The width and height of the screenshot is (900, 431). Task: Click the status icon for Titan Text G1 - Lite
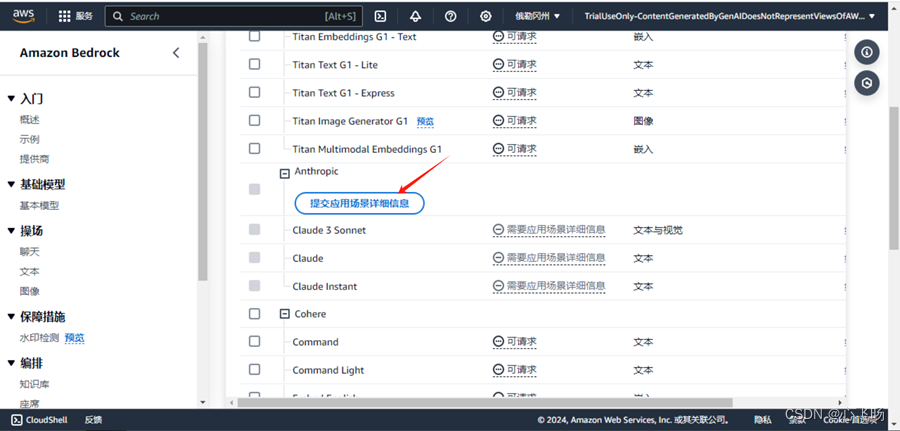tap(498, 65)
